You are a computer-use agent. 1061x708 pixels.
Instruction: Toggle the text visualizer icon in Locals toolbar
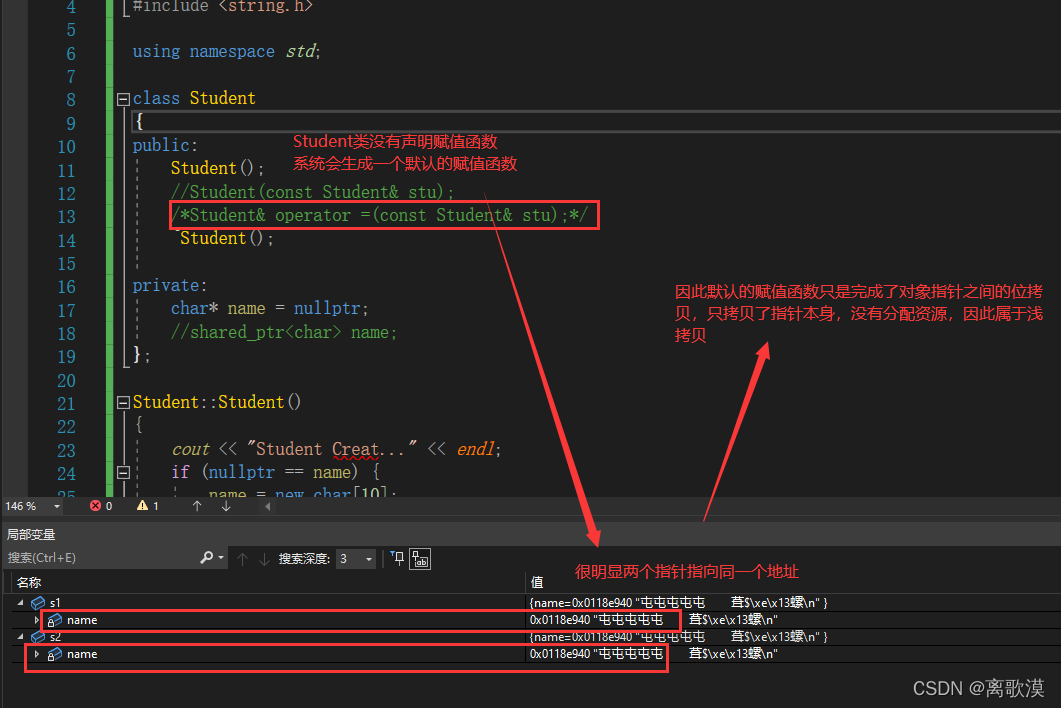[x=420, y=559]
